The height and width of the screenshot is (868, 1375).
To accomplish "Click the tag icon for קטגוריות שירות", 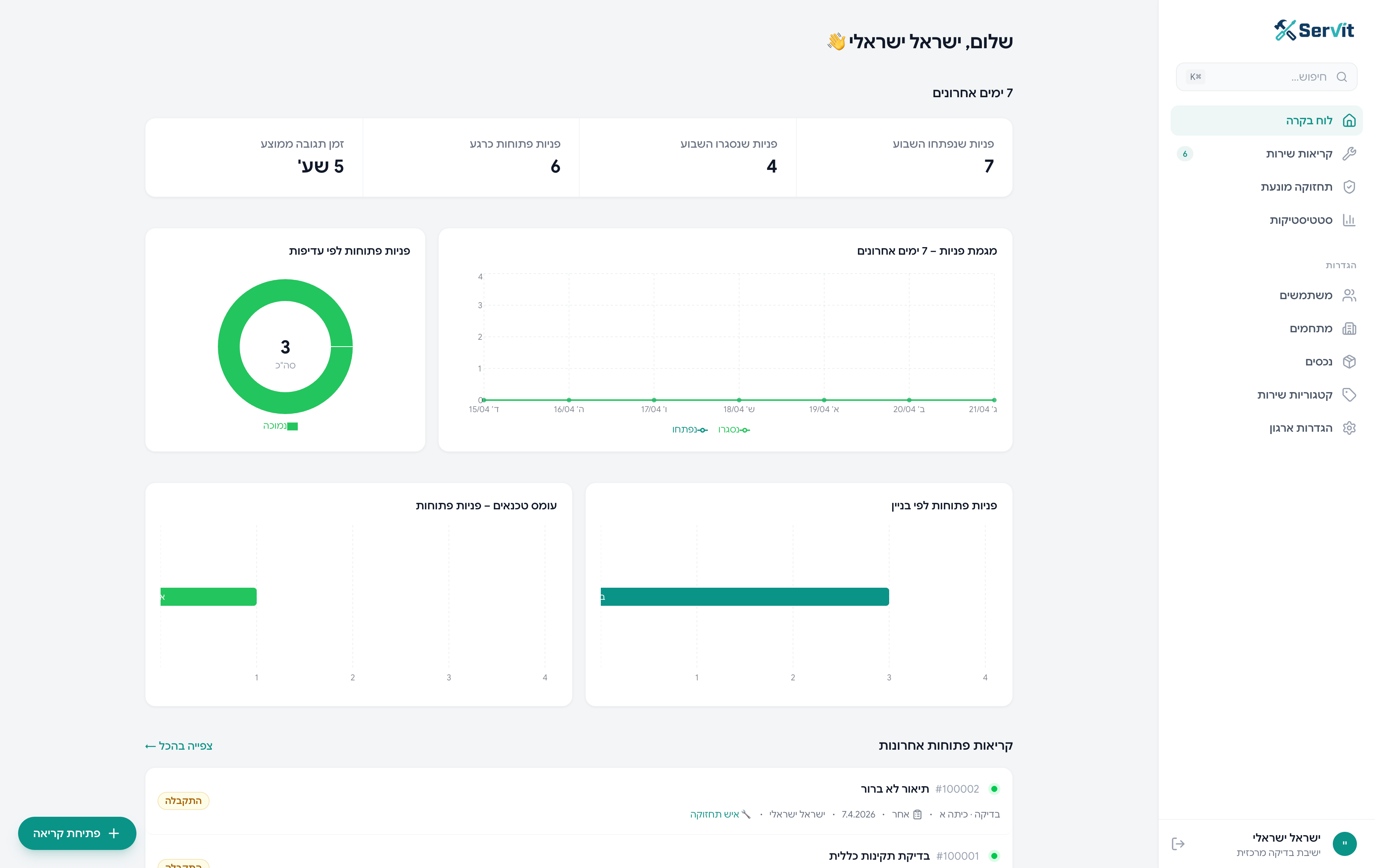I will (1349, 394).
